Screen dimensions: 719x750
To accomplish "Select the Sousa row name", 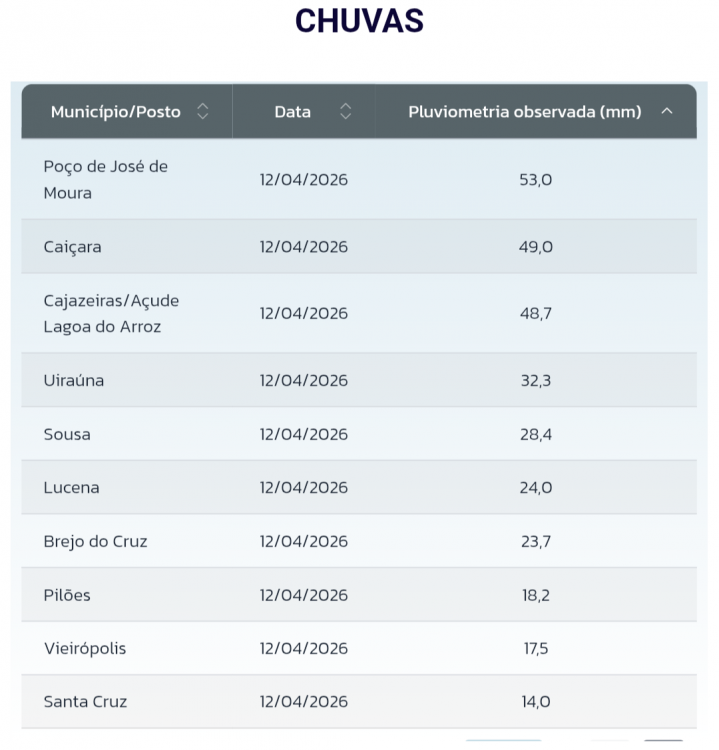I will click(67, 434).
